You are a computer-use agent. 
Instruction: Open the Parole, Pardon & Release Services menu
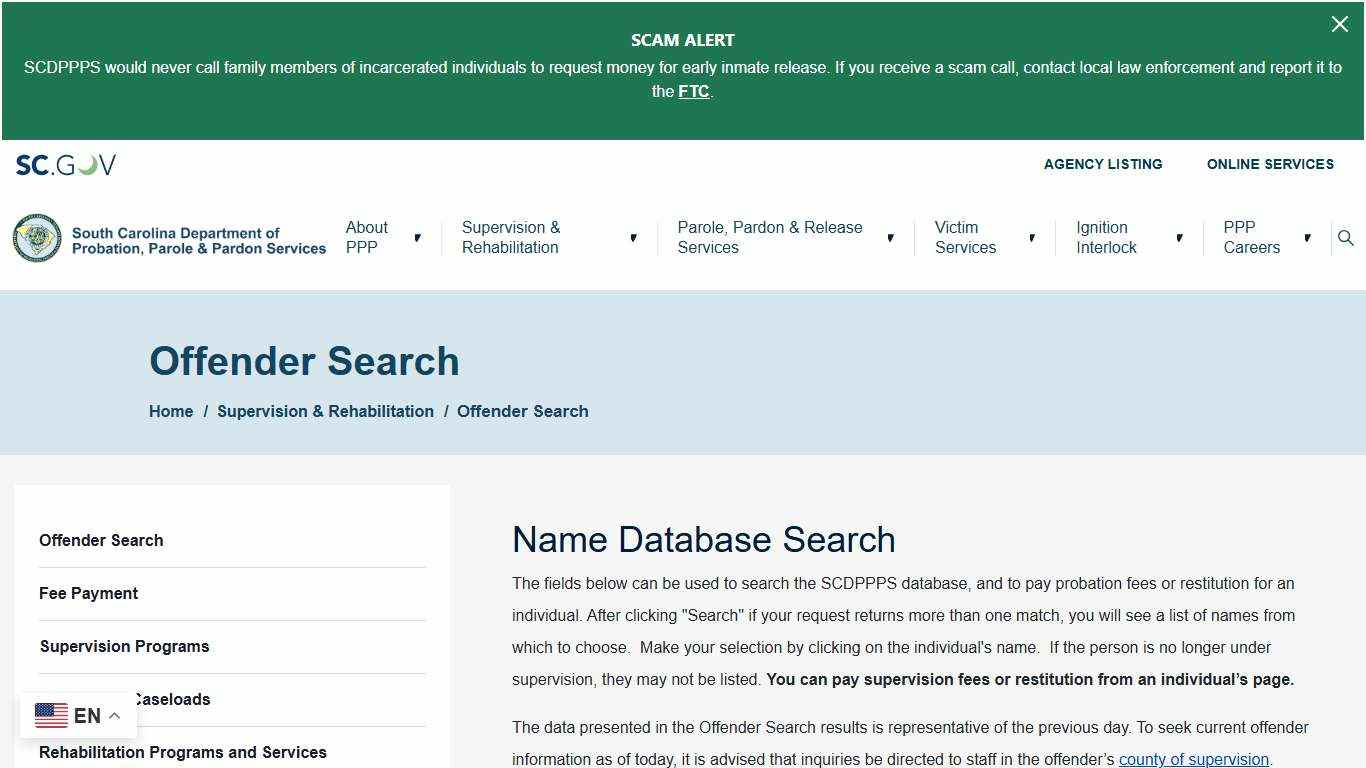point(770,238)
